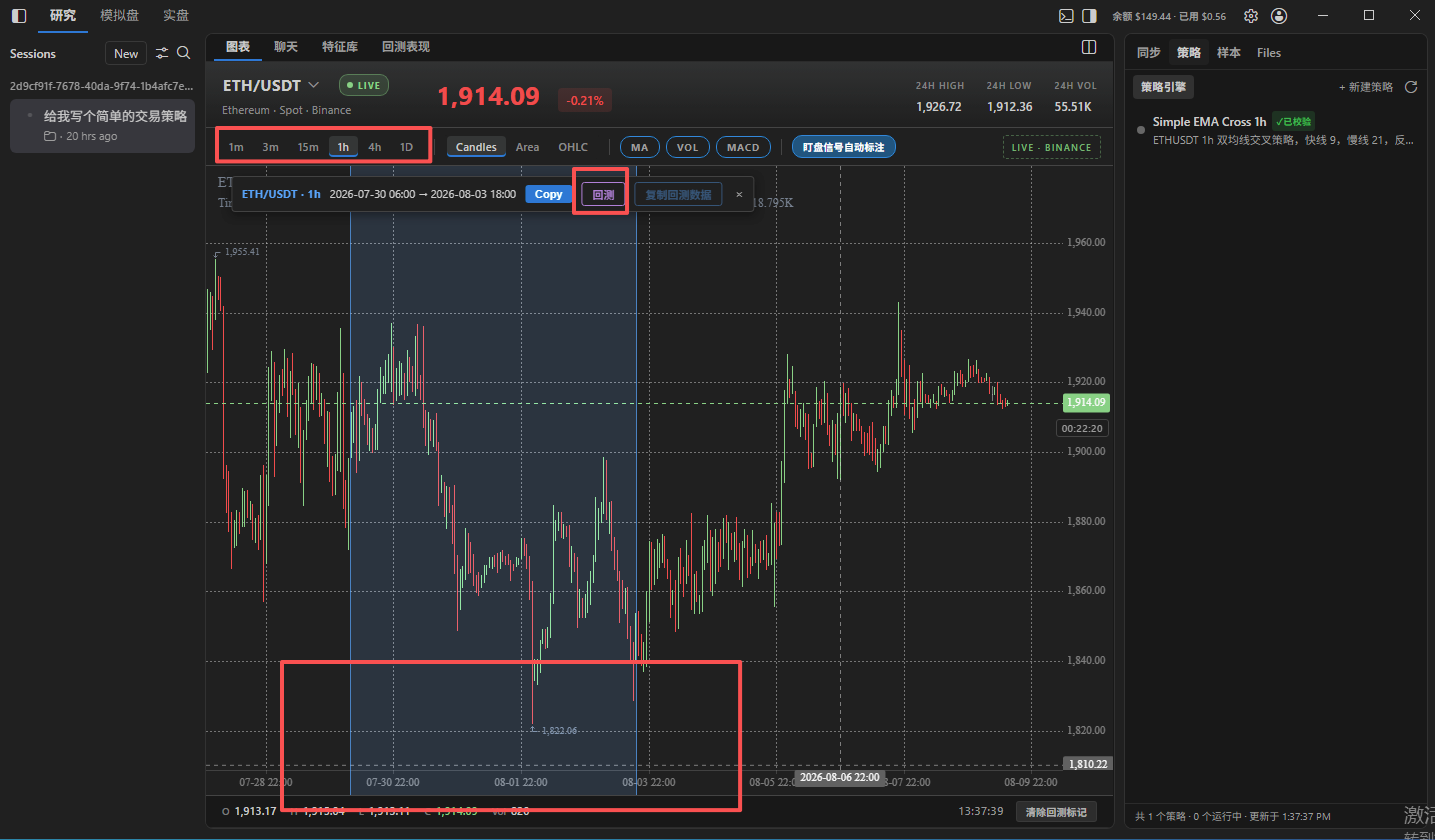Switch chart type to Candles
The width and height of the screenshot is (1435, 840).
click(x=476, y=147)
